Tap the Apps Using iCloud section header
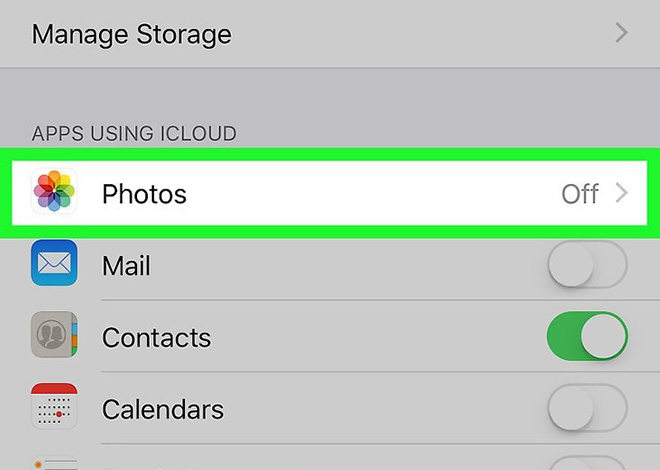Screen dimensions: 660x470 coord(134,134)
